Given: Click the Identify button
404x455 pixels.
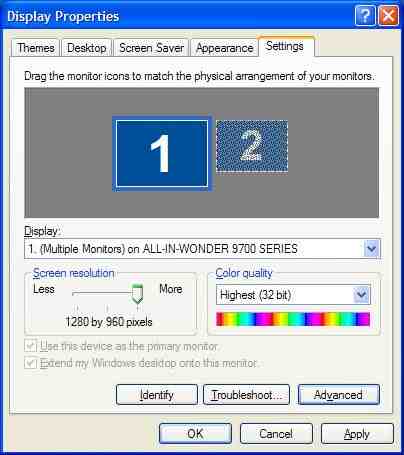Looking at the screenshot, I should click(157, 395).
